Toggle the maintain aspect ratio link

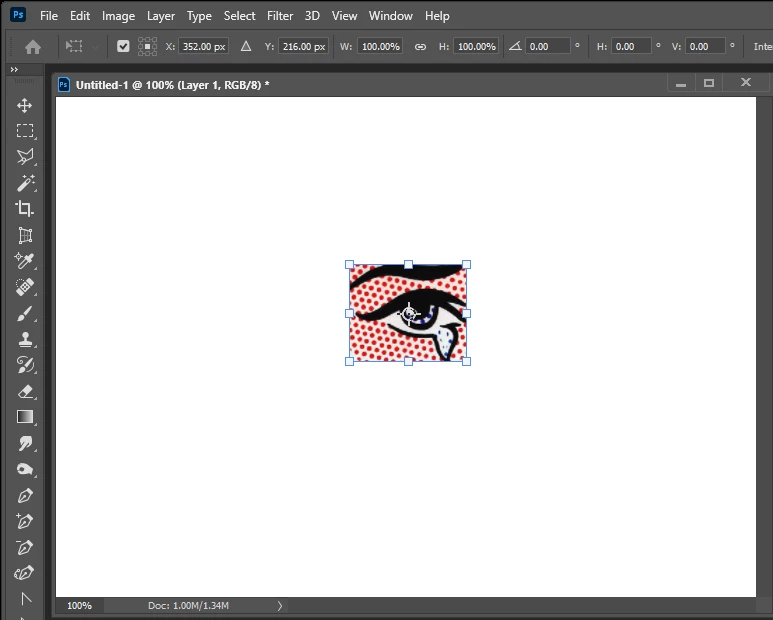click(x=420, y=46)
